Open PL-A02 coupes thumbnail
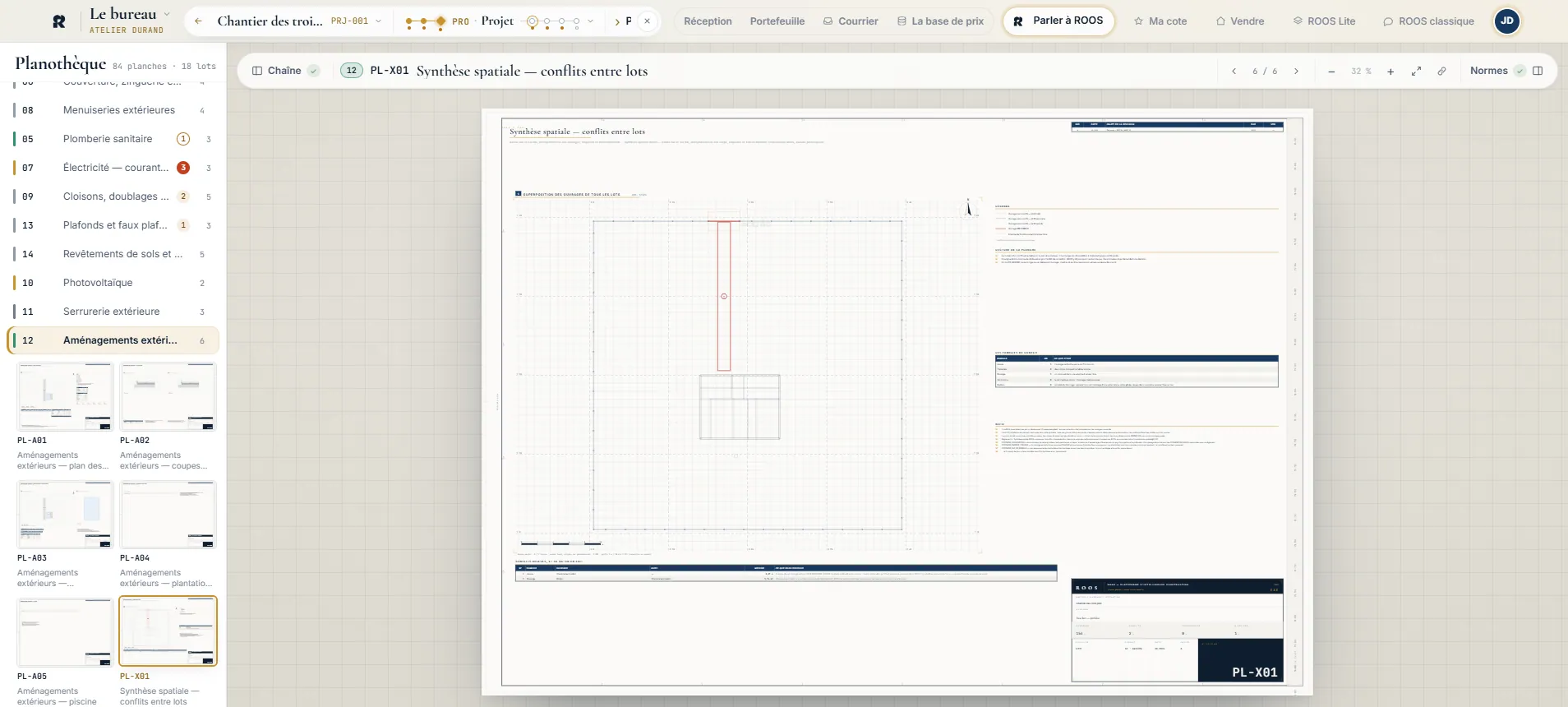Image resolution: width=1568 pixels, height=707 pixels. coord(168,396)
